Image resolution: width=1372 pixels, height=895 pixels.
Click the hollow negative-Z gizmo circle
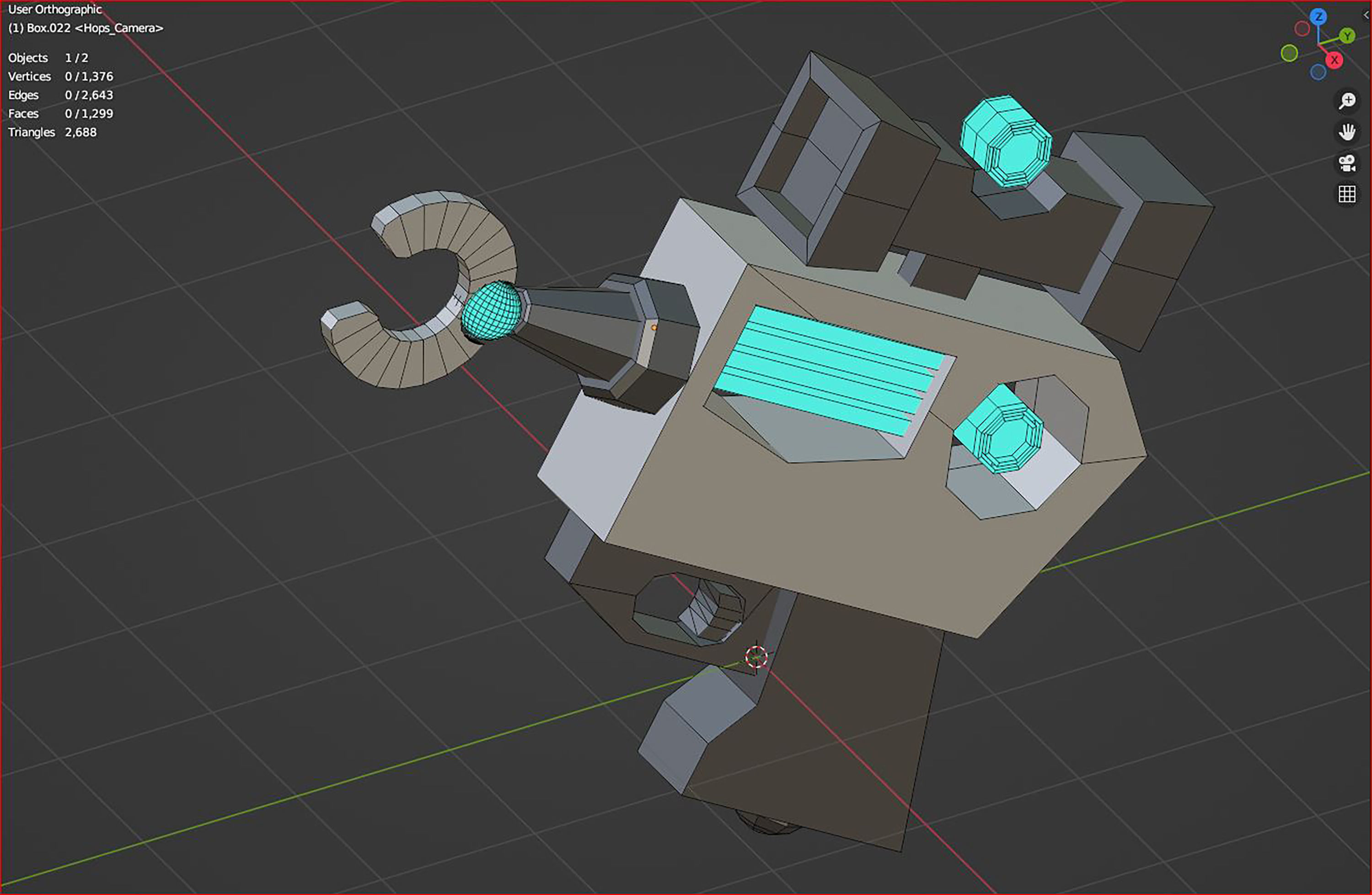click(1318, 71)
